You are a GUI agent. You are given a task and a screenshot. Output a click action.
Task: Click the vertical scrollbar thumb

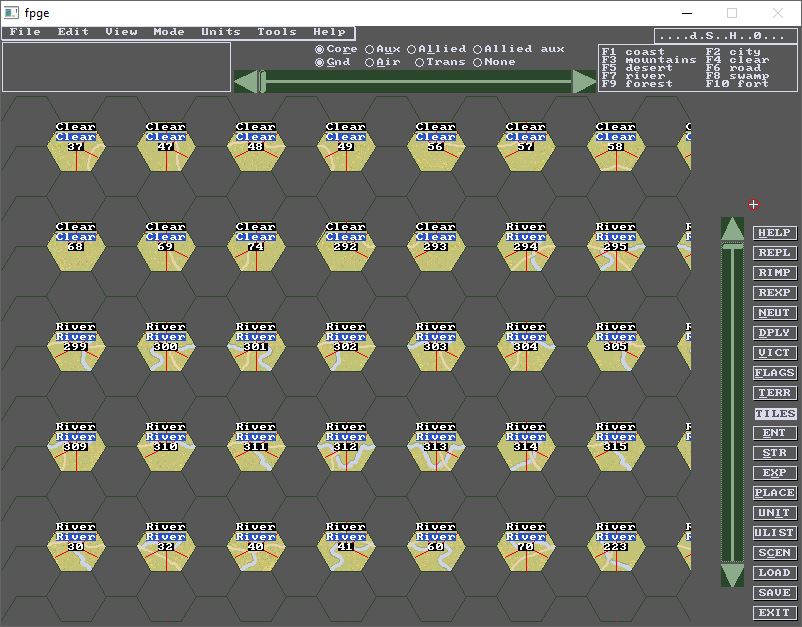732,247
